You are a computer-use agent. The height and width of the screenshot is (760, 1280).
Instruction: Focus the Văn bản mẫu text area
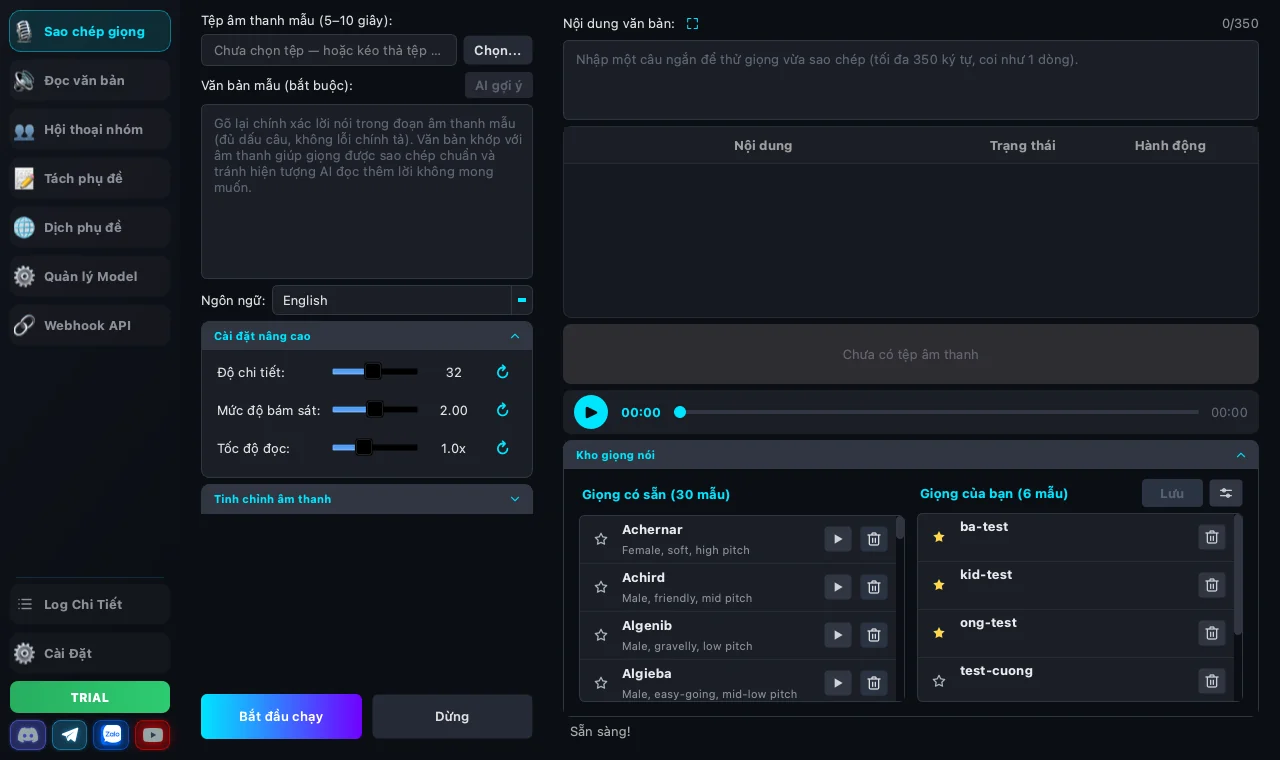click(367, 191)
